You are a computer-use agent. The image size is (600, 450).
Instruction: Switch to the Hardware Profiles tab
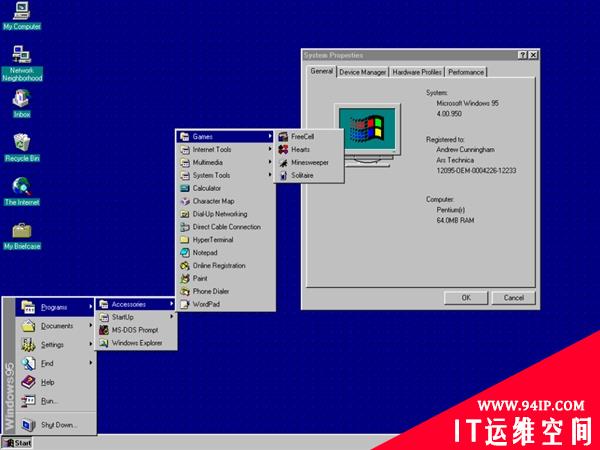pos(417,72)
